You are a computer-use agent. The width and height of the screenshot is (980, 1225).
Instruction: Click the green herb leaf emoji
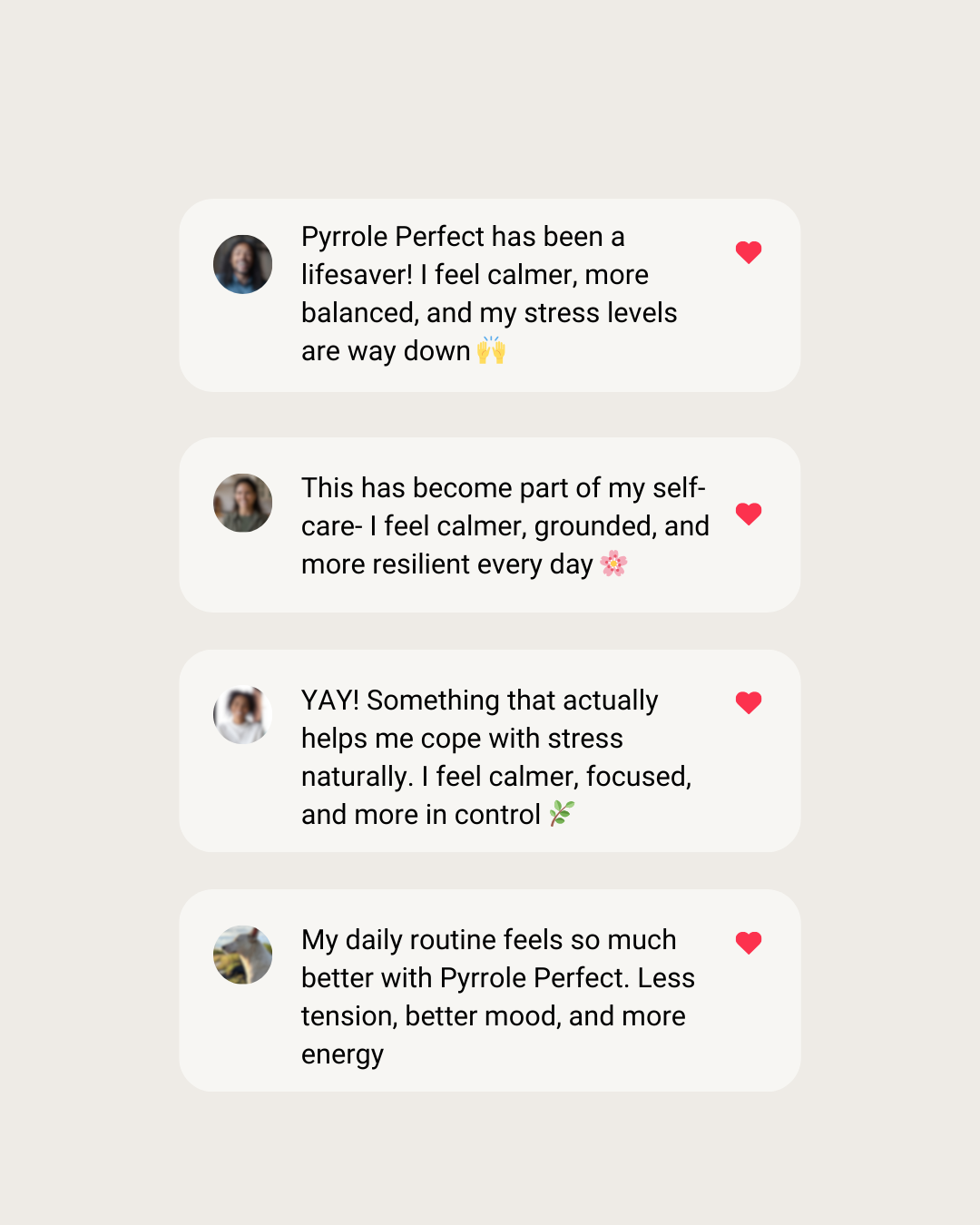point(562,814)
